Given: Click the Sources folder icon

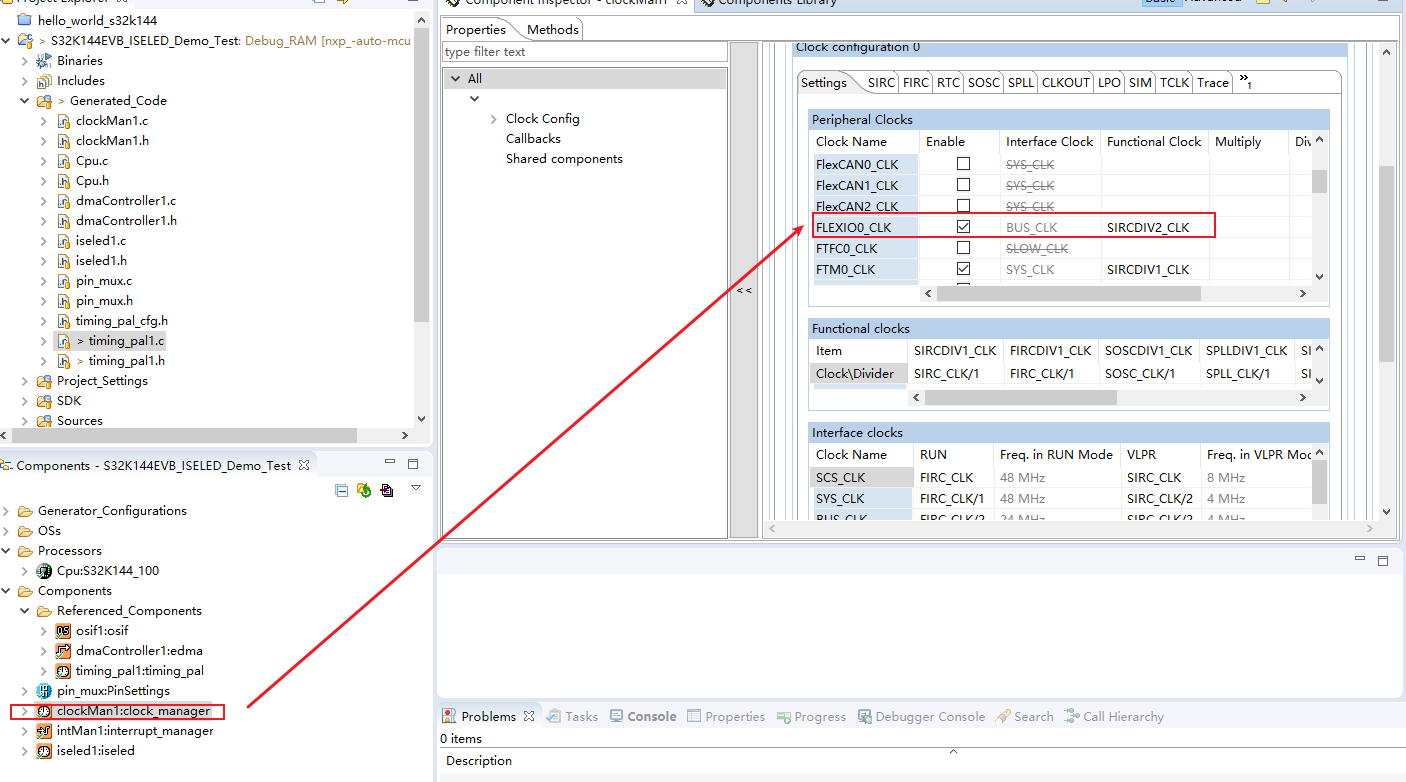Looking at the screenshot, I should [44, 421].
